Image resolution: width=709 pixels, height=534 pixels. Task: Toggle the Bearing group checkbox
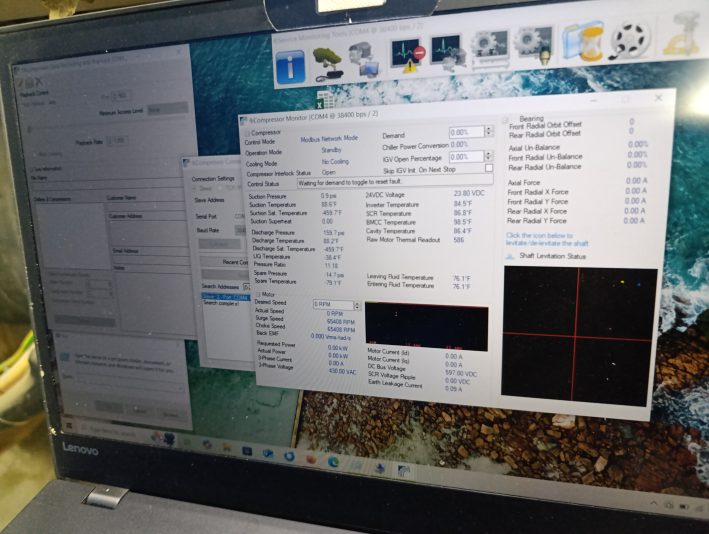click(505, 120)
